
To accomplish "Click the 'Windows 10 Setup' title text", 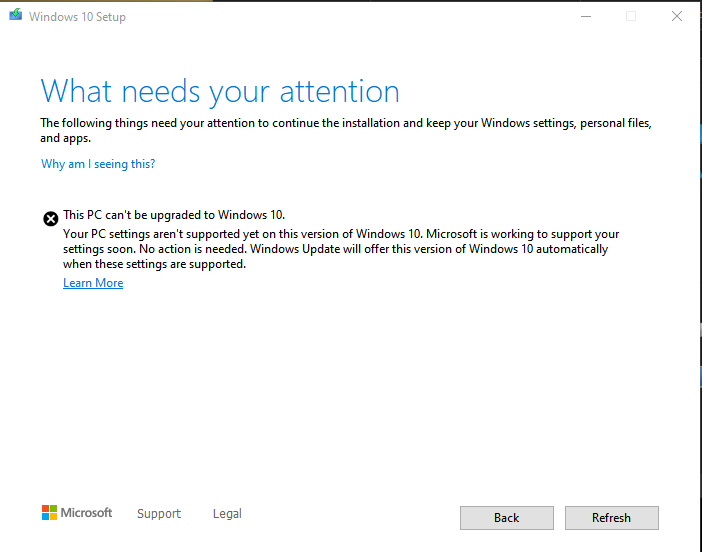I will [x=77, y=17].
